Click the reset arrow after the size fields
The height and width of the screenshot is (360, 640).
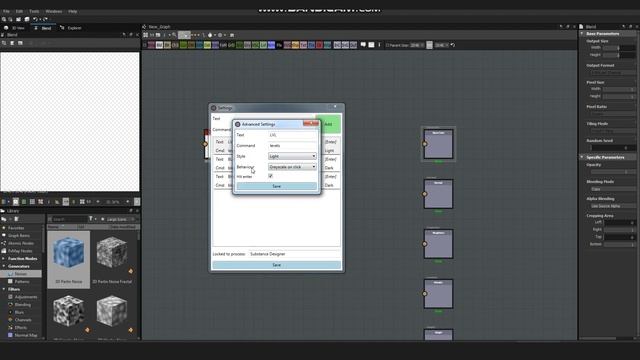(452, 45)
